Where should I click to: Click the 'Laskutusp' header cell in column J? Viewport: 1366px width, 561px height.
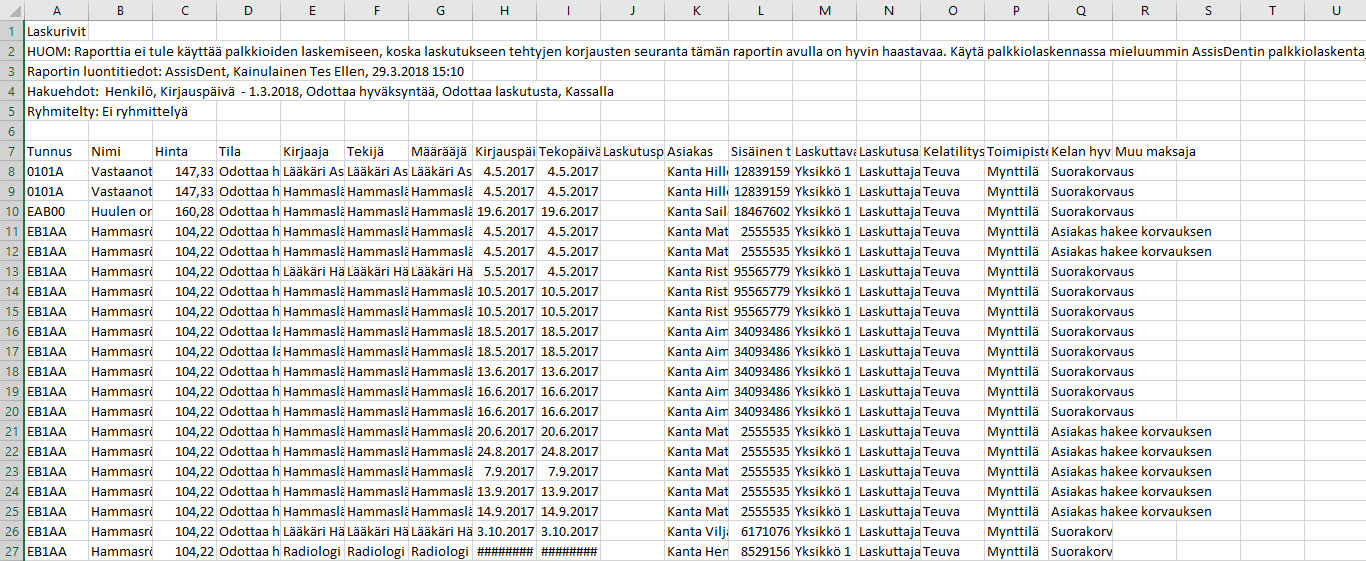(x=632, y=151)
